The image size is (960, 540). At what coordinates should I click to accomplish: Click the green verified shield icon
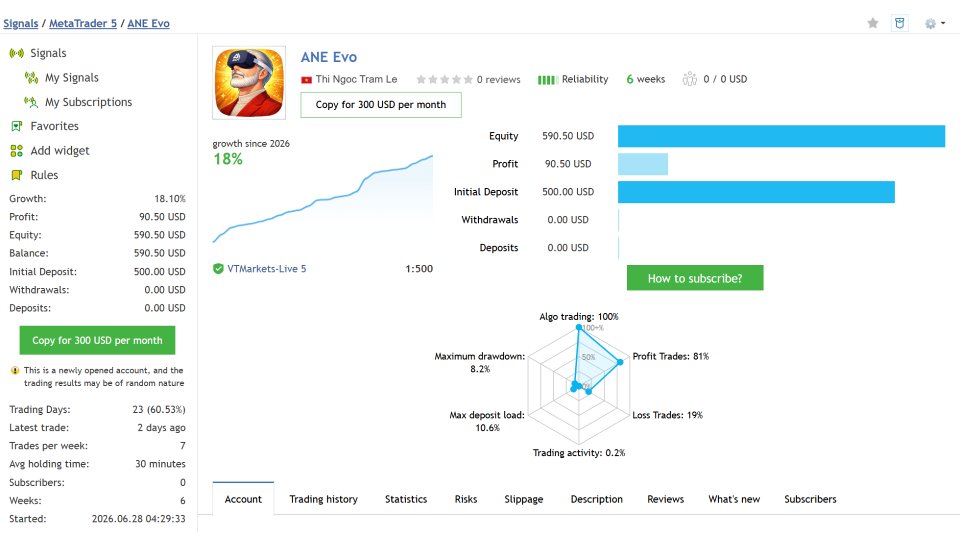[x=218, y=269]
